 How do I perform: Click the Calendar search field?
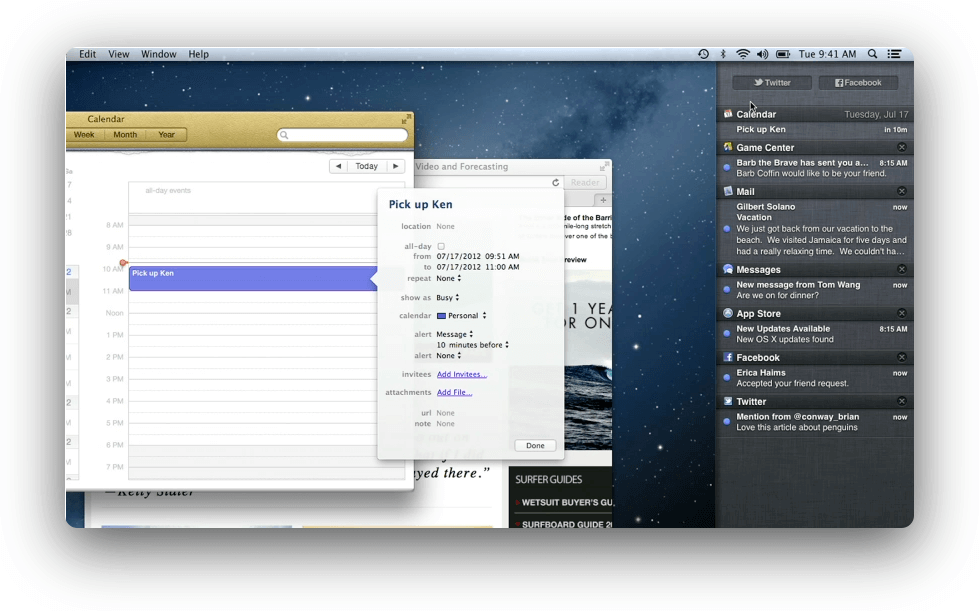[342, 135]
